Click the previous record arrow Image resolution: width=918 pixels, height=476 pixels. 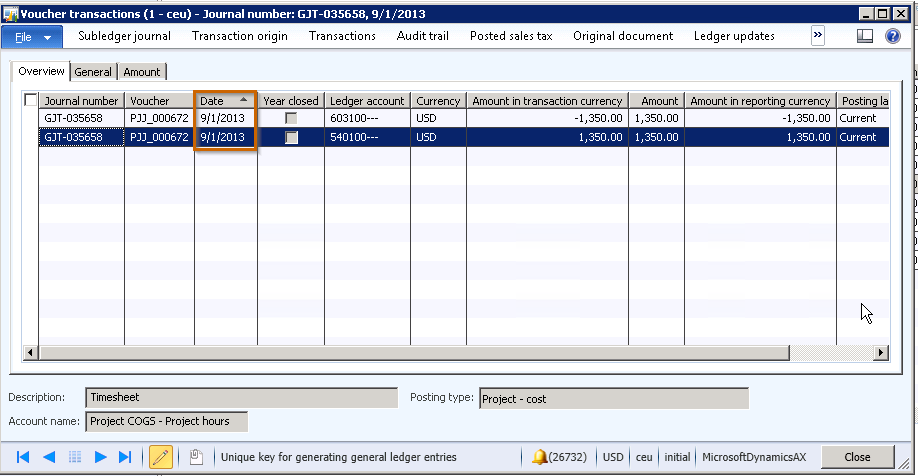pyautogui.click(x=48, y=457)
